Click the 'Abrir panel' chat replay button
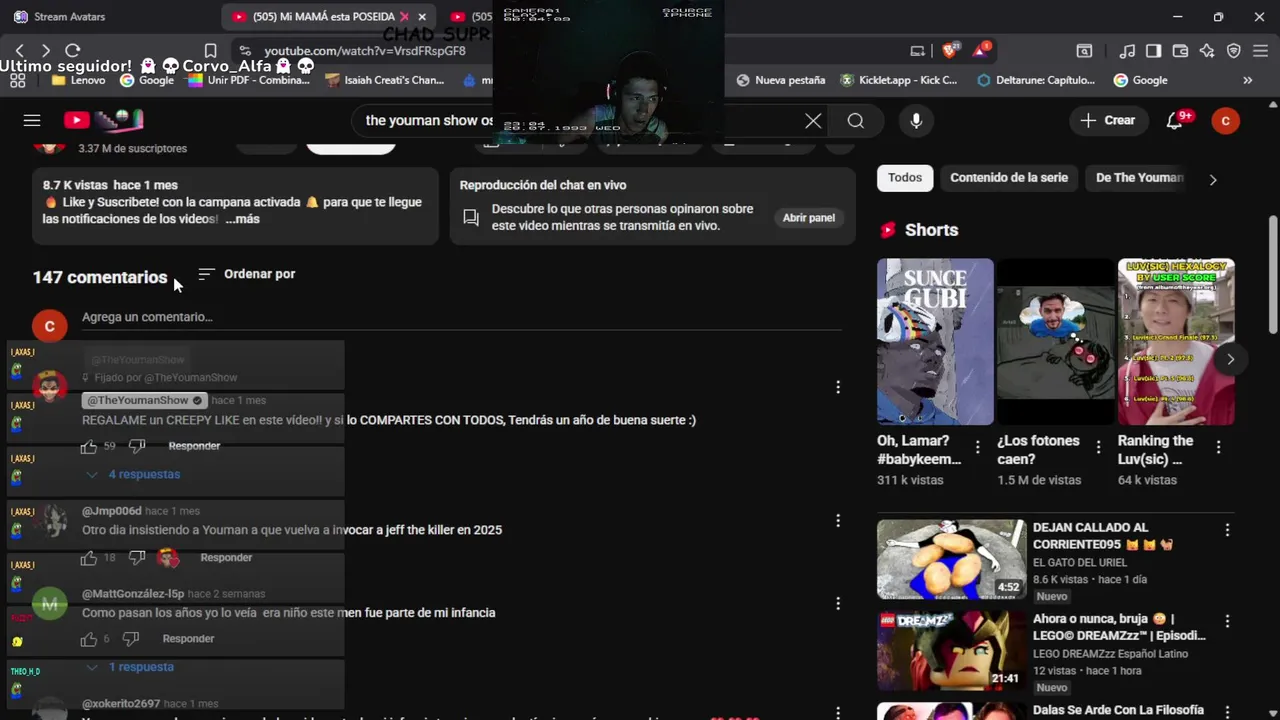 pos(809,218)
